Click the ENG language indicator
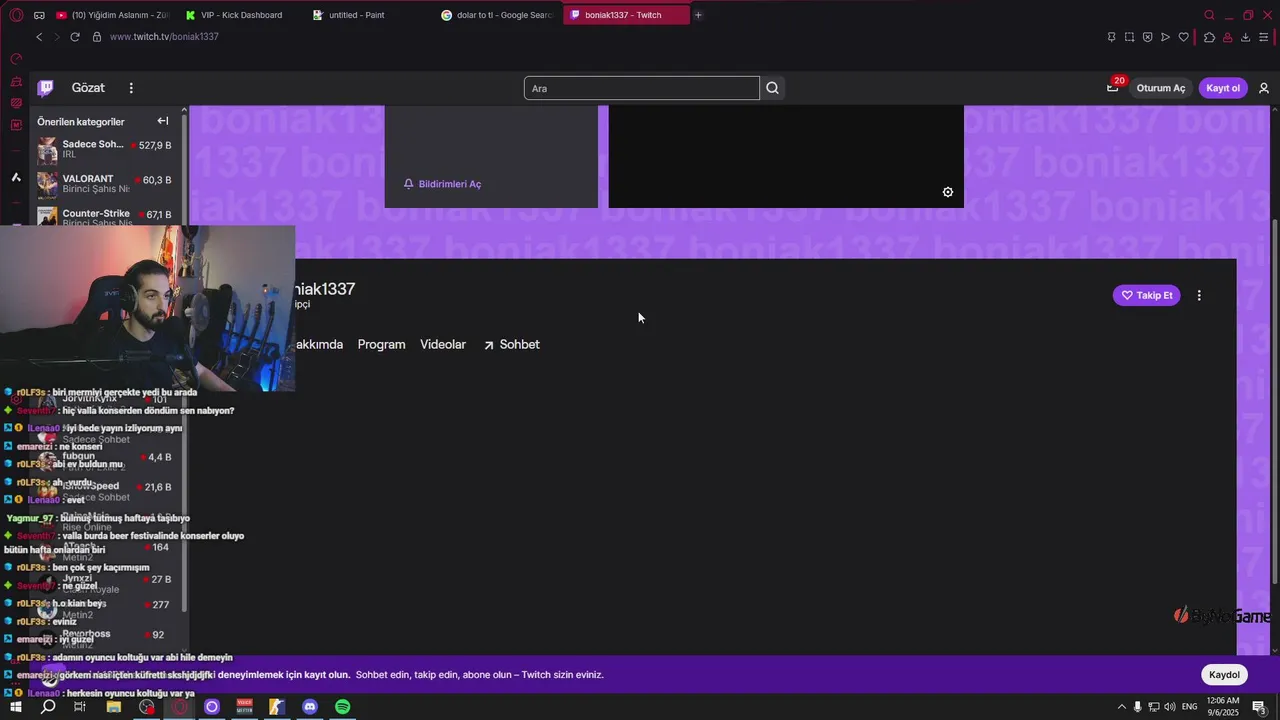This screenshot has width=1280, height=720. tap(1190, 707)
